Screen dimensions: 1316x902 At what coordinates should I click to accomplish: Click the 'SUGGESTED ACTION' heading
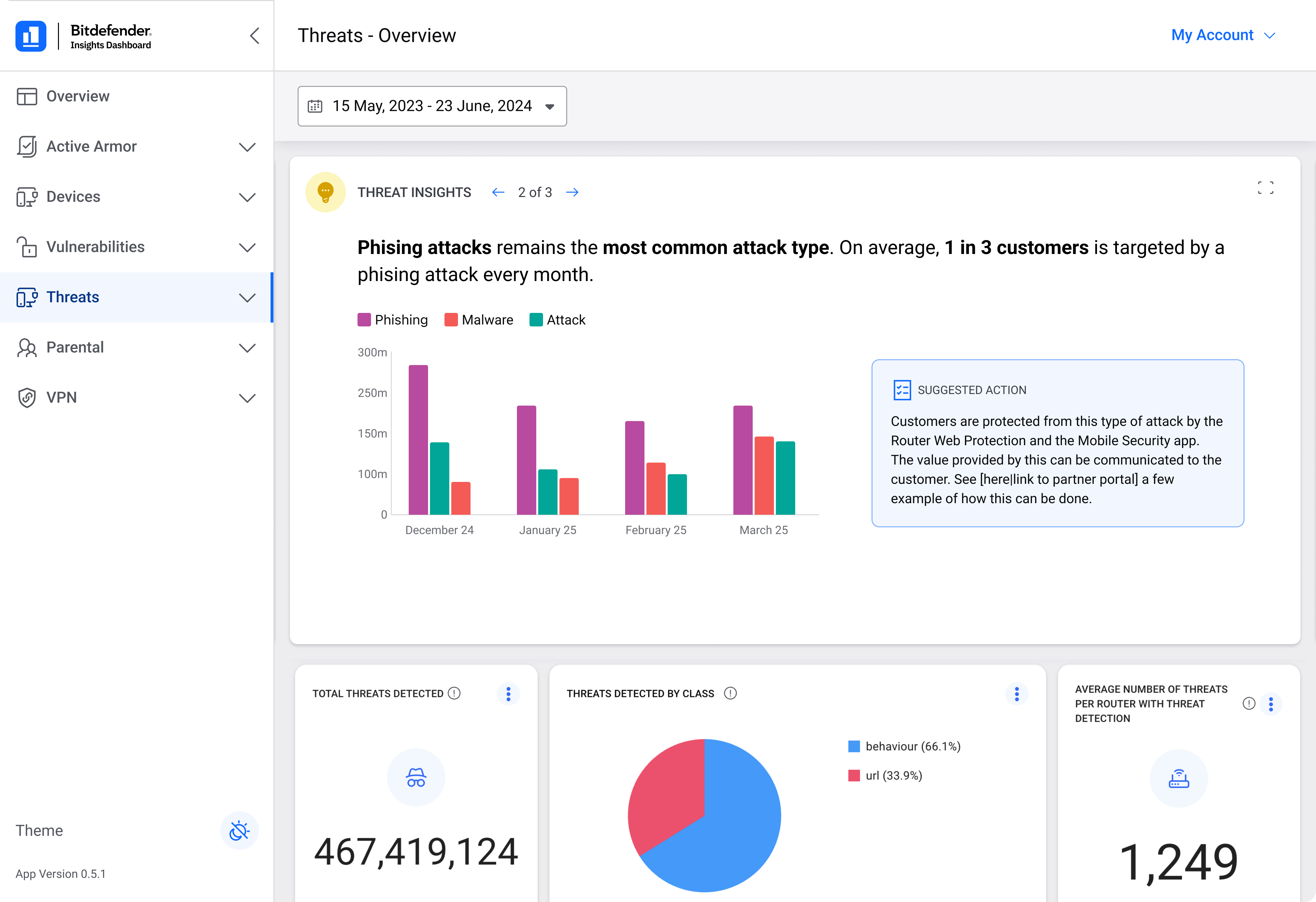[x=972, y=390]
